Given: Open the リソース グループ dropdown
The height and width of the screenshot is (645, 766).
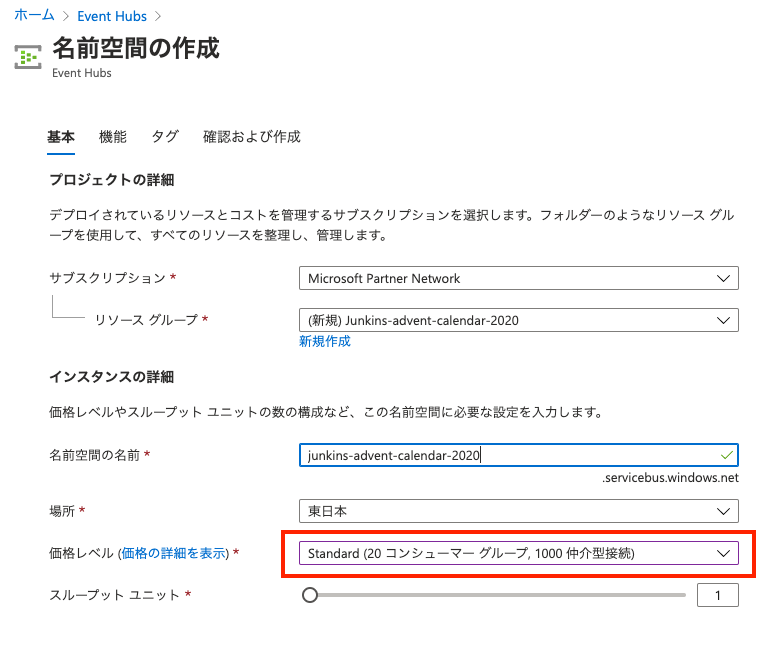Looking at the screenshot, I should 518,320.
